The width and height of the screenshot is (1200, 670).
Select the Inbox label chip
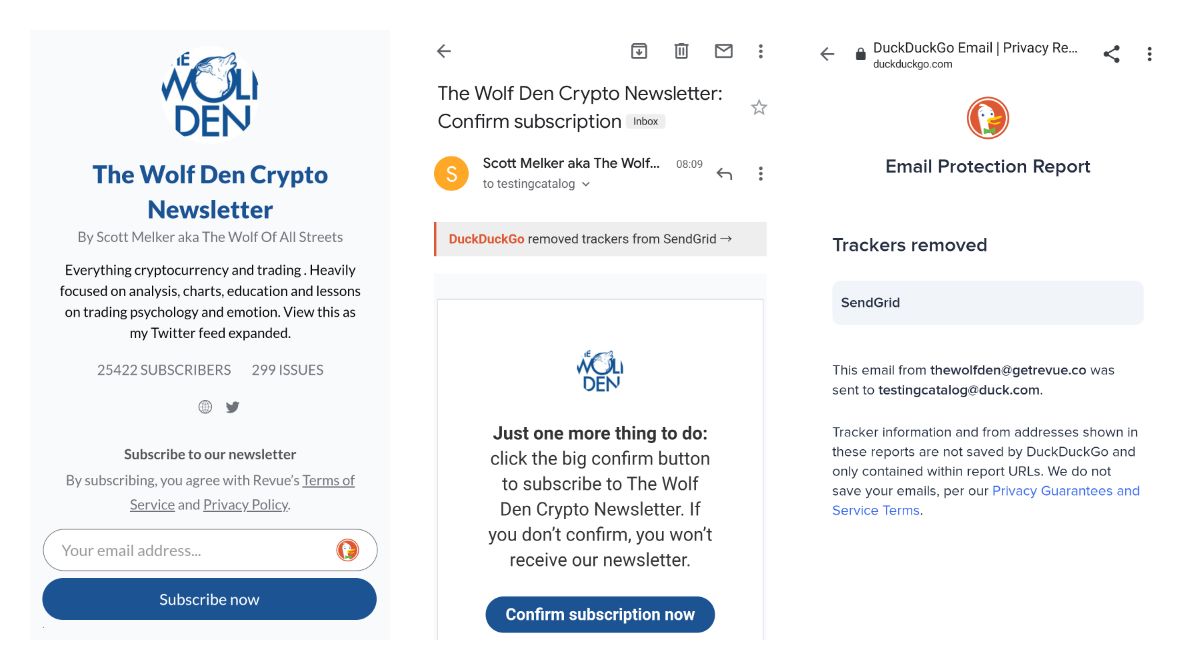[x=645, y=121]
